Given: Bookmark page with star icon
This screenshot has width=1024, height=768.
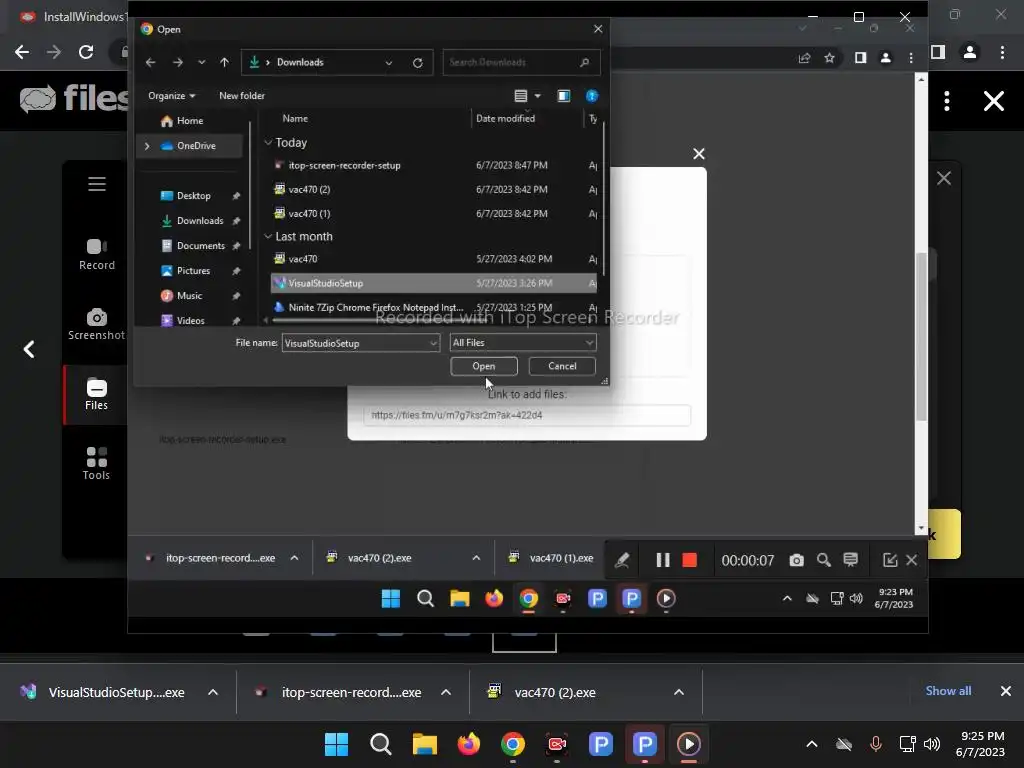Looking at the screenshot, I should pyautogui.click(x=829, y=58).
